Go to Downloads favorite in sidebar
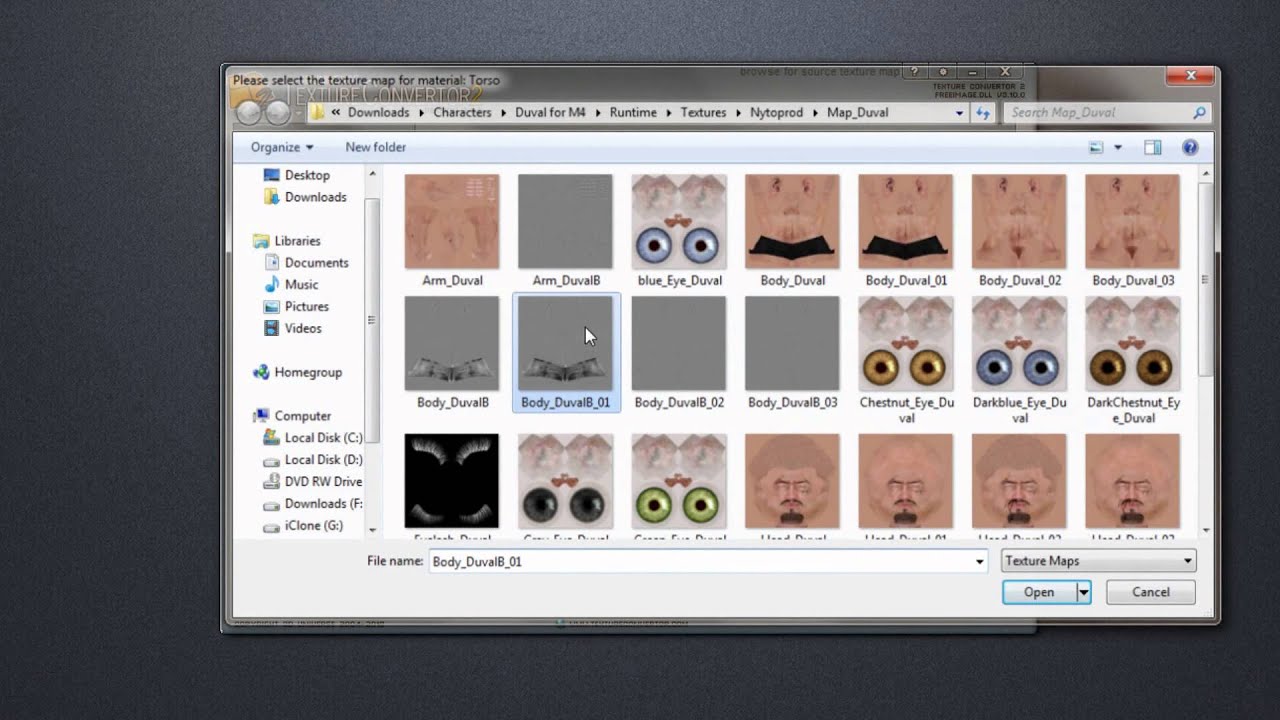 coord(305,197)
